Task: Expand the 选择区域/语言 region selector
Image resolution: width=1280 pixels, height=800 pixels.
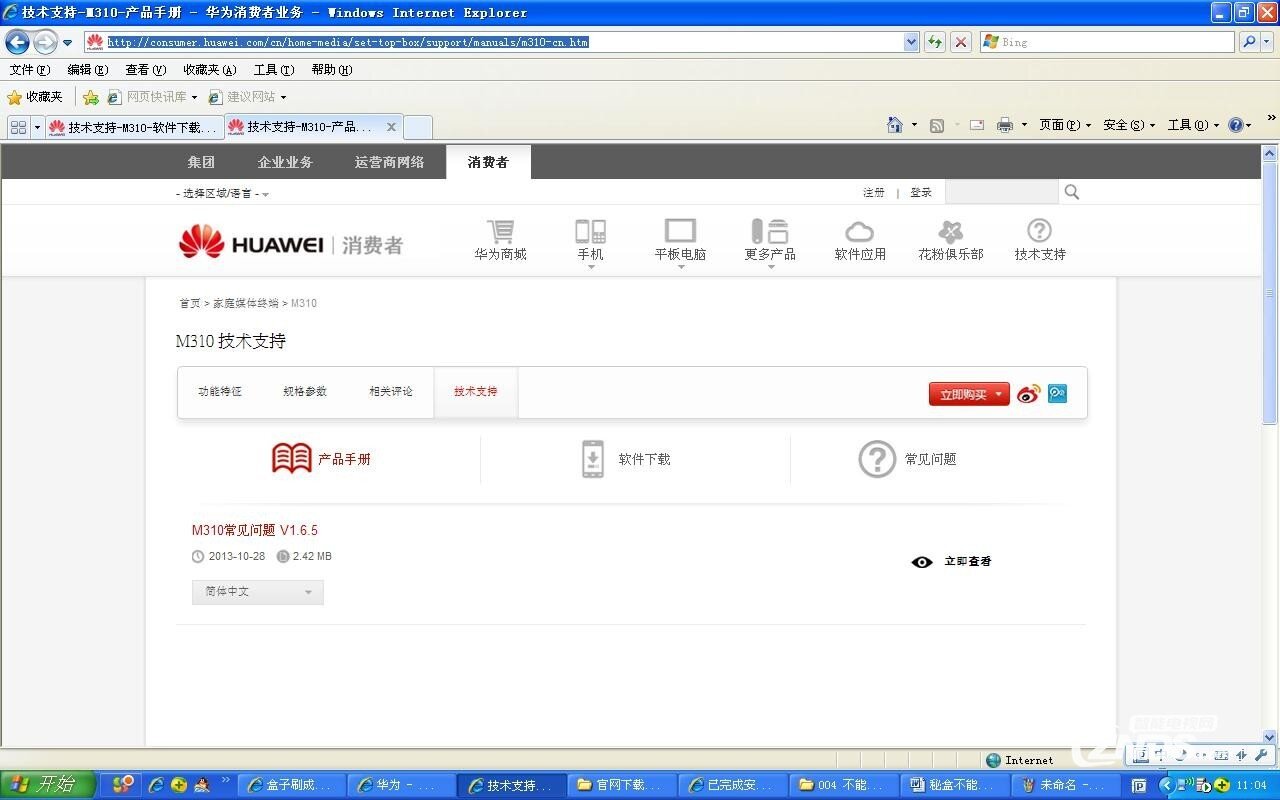Action: (x=223, y=194)
